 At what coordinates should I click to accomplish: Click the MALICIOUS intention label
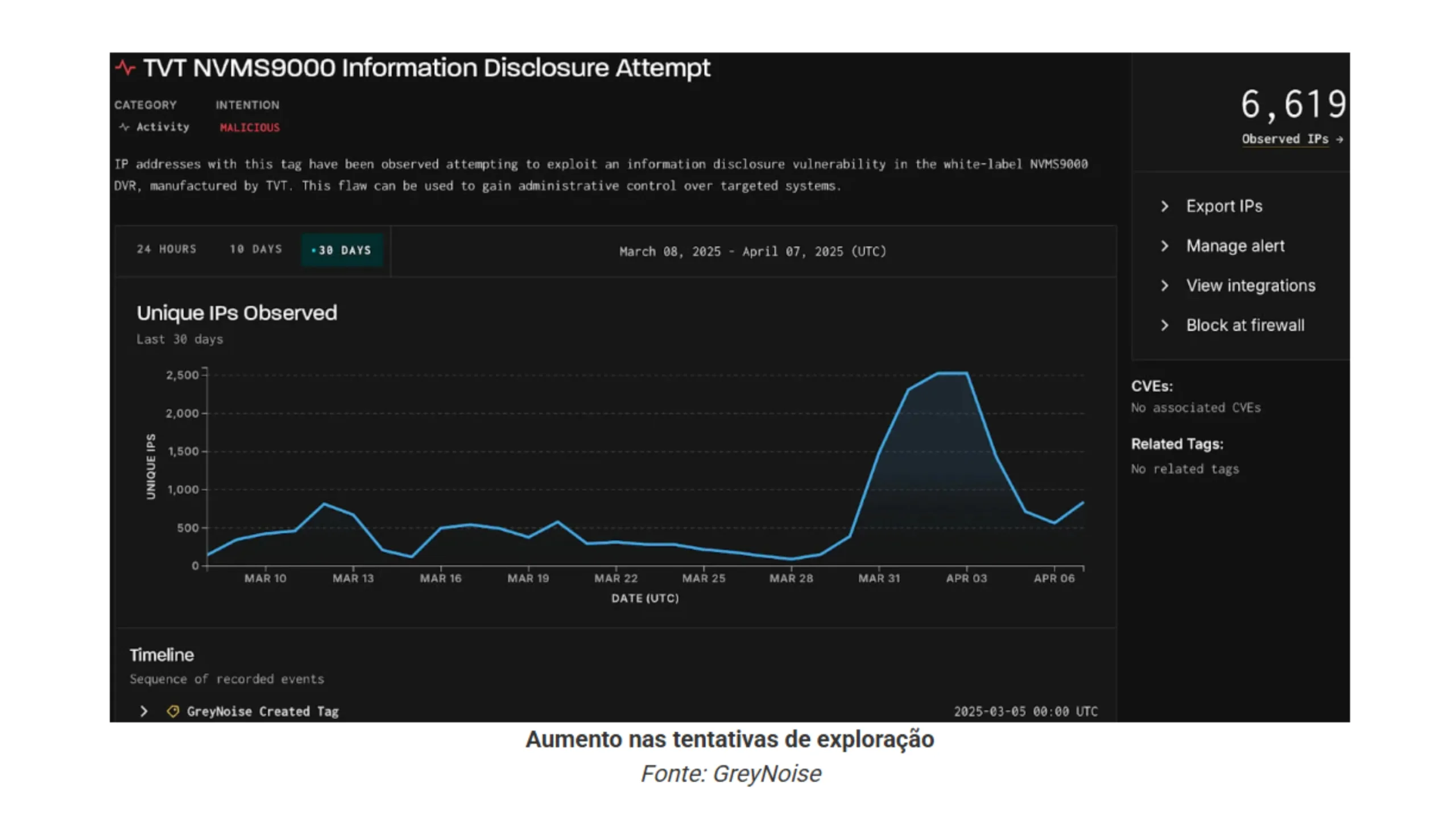click(x=250, y=127)
